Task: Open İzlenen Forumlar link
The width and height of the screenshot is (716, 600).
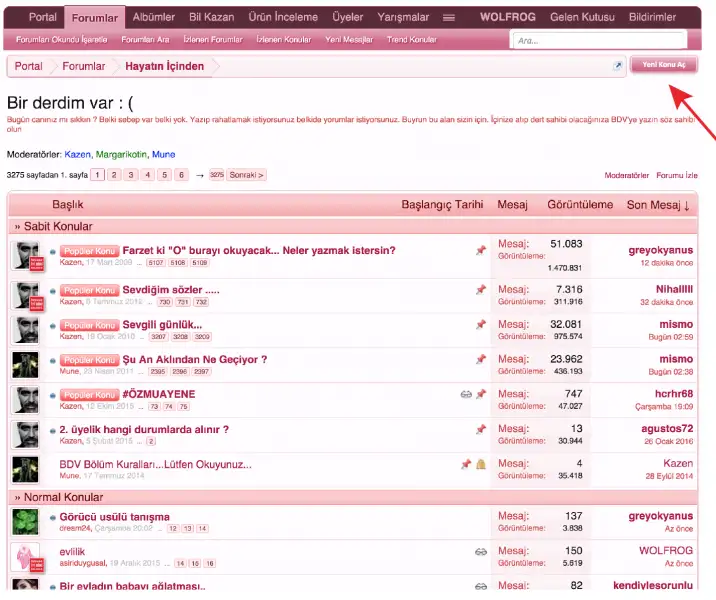Action: click(213, 40)
